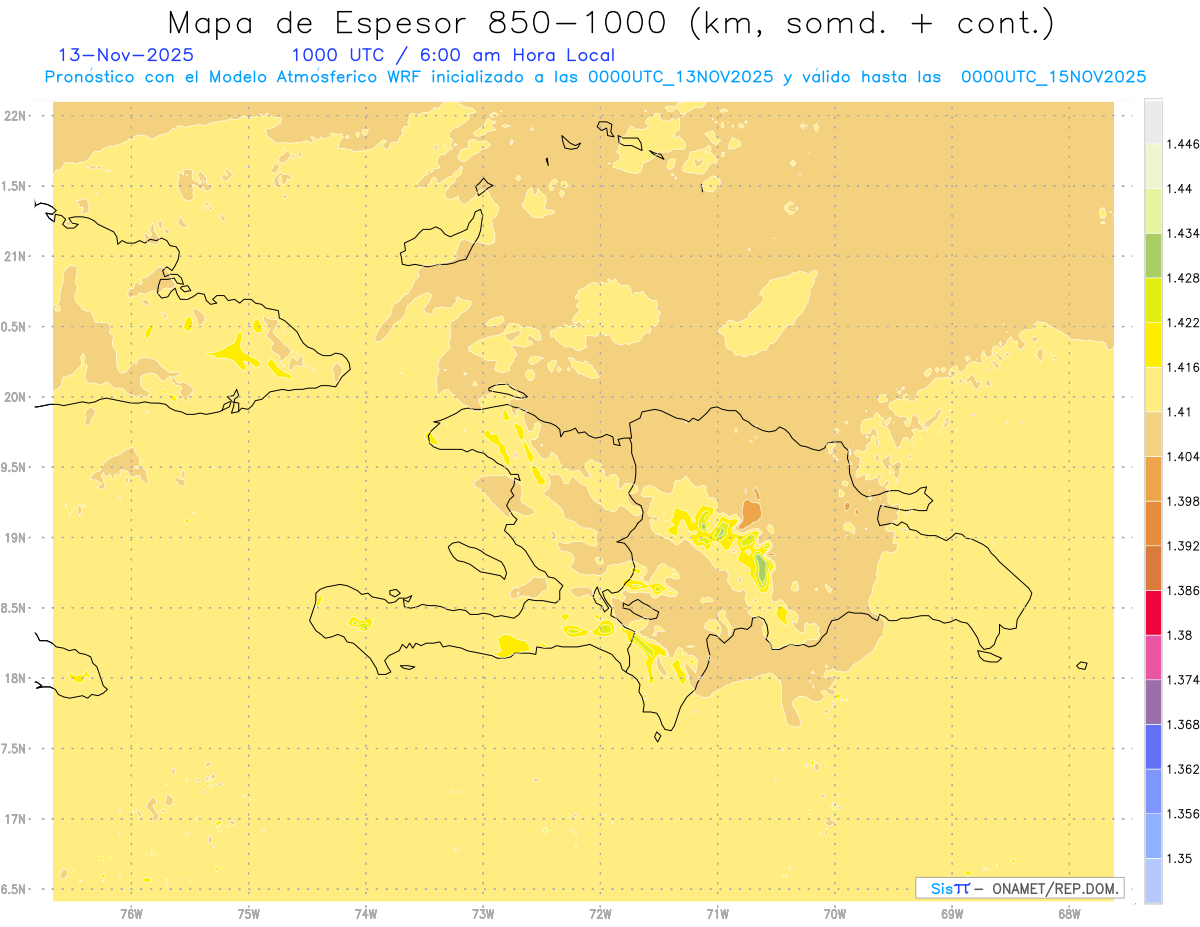Click the legend value '1.422'

[1183, 323]
